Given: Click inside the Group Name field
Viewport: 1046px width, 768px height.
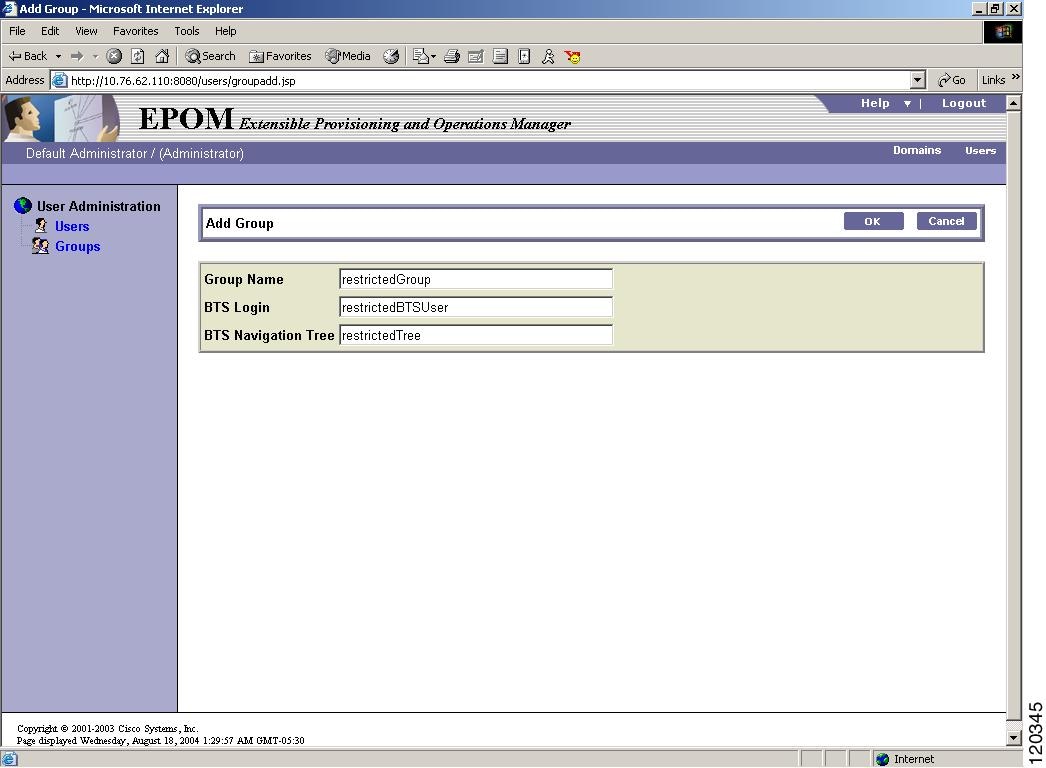Looking at the screenshot, I should pyautogui.click(x=475, y=279).
